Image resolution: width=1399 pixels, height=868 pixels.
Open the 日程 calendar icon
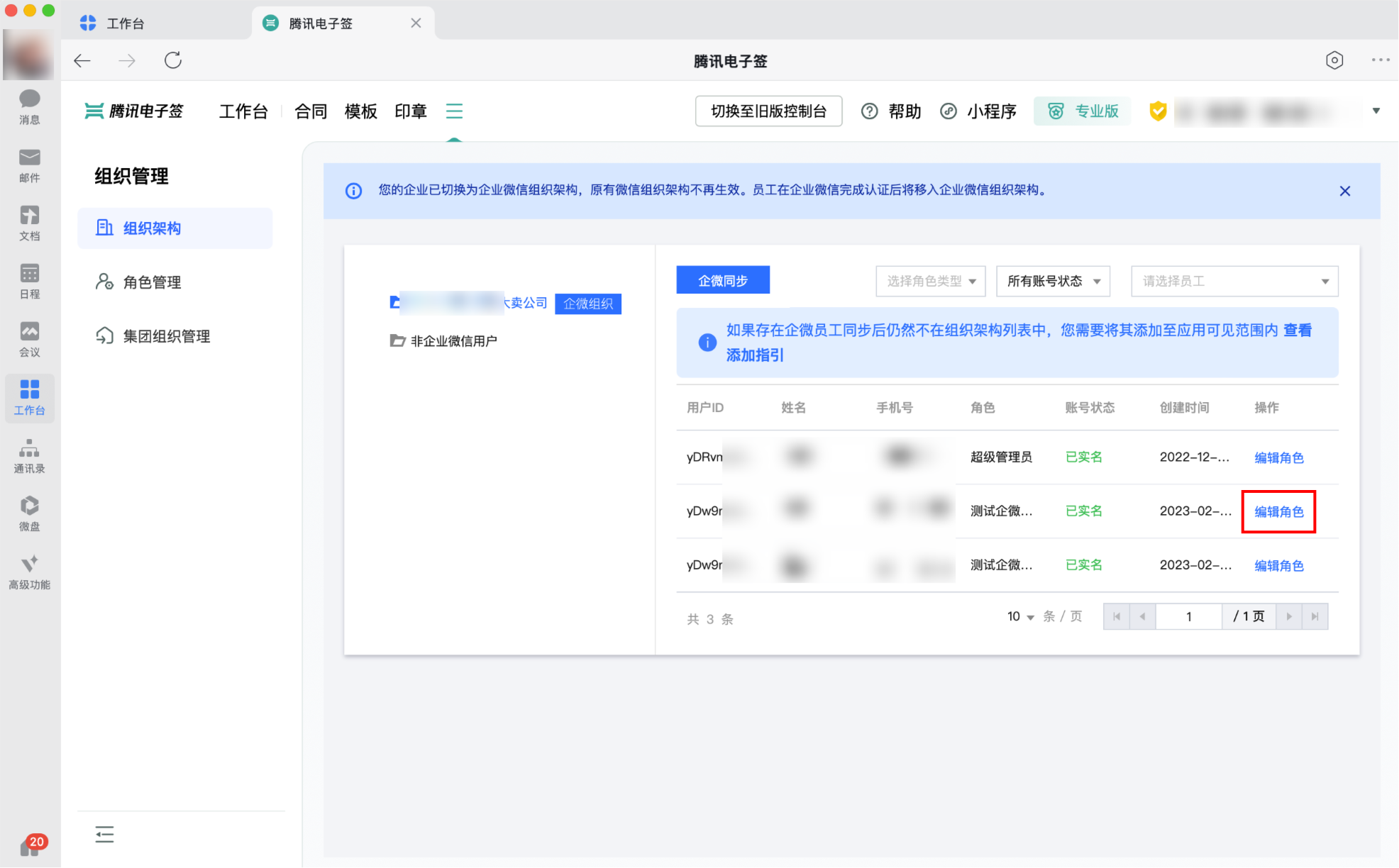click(29, 281)
